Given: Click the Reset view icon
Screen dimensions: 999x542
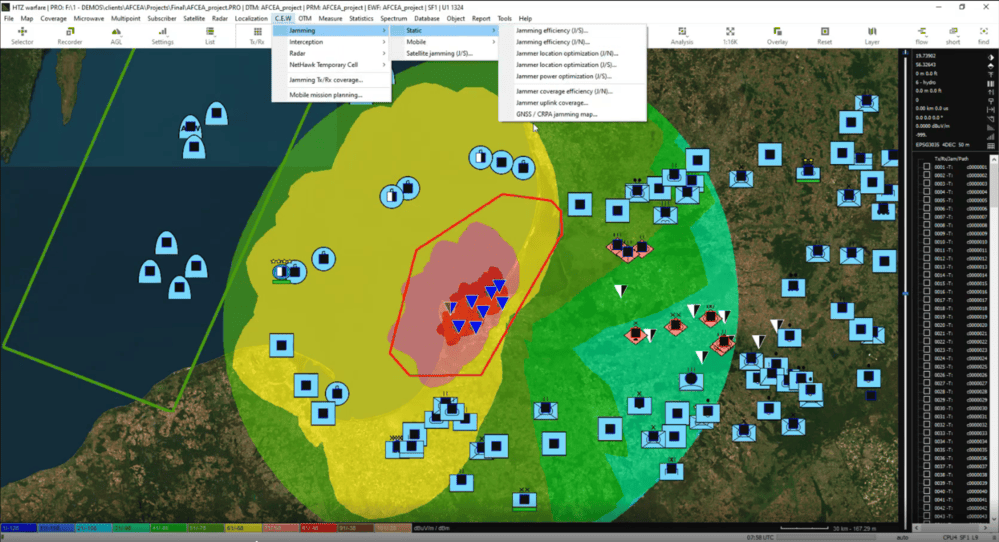Looking at the screenshot, I should click(824, 36).
